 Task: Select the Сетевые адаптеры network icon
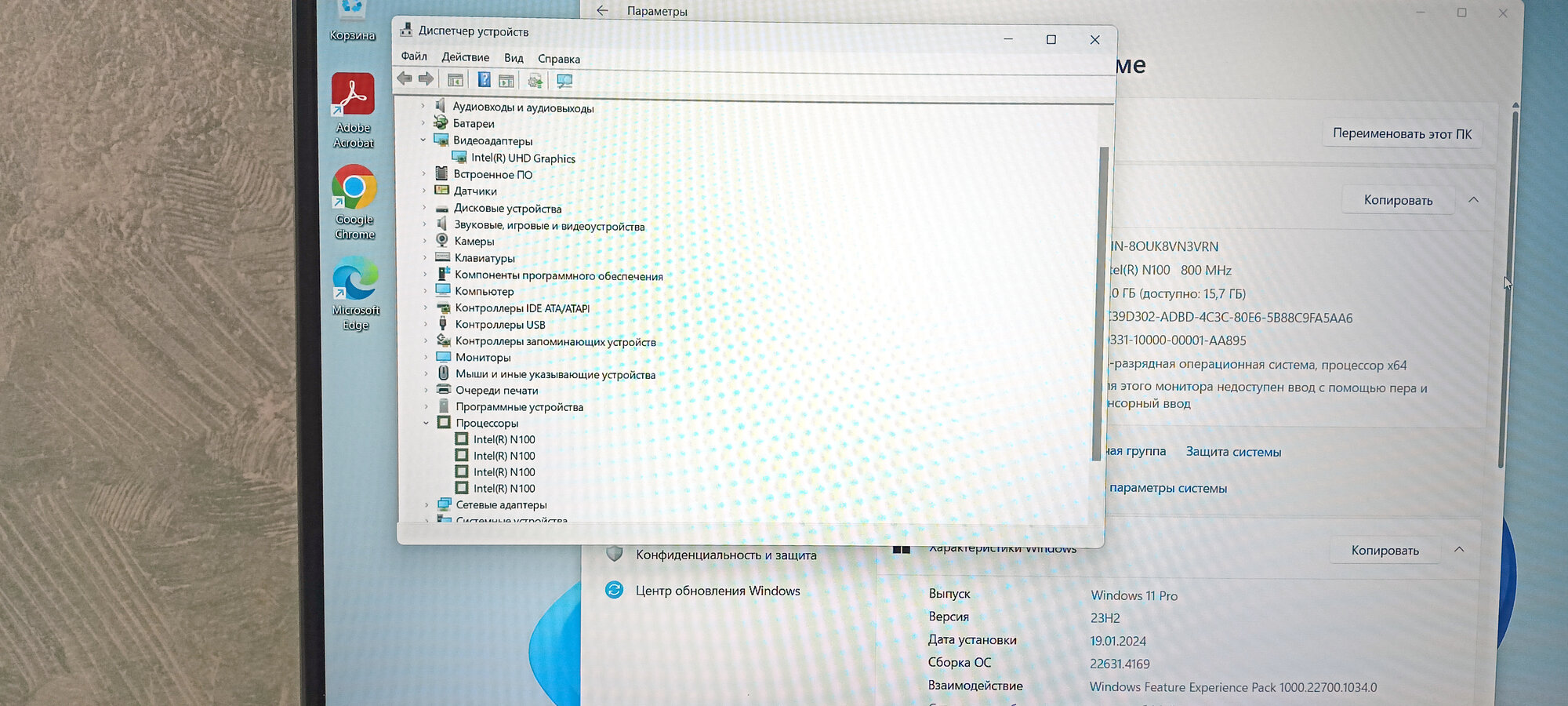coord(445,504)
